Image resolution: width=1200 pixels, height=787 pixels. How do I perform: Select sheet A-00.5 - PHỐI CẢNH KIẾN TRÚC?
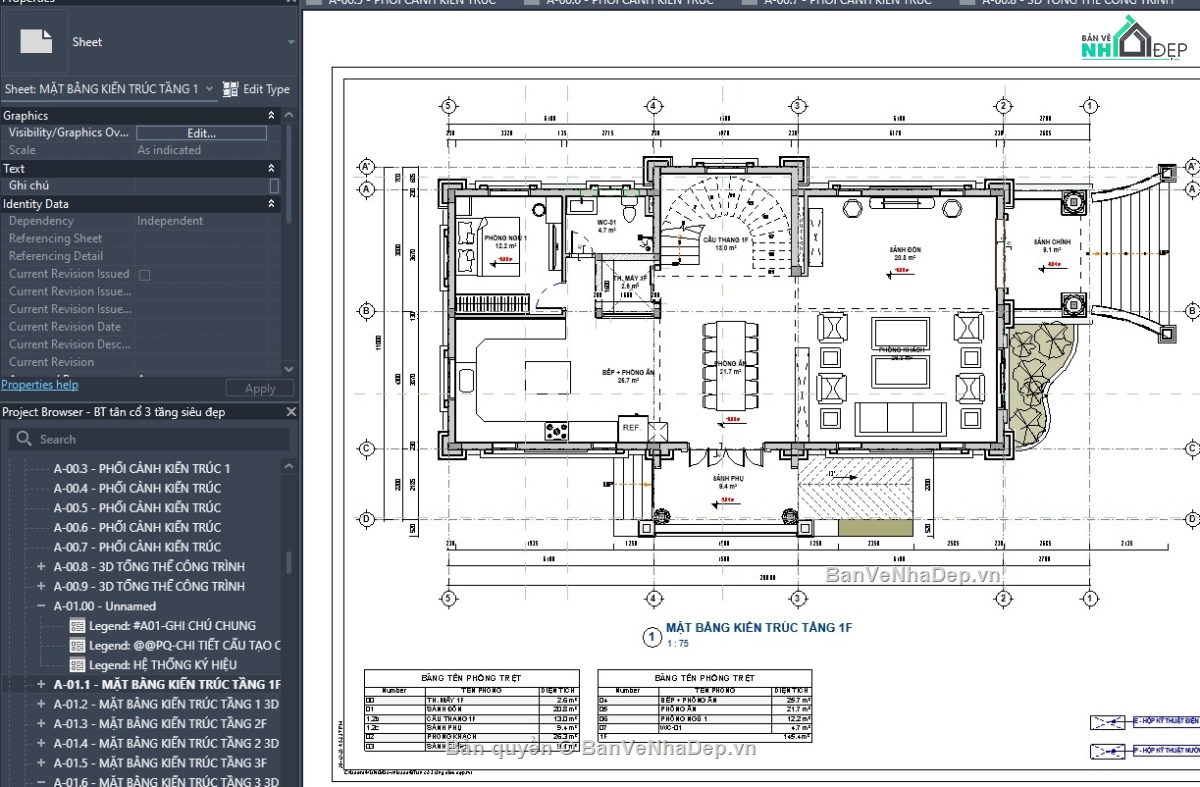(137, 507)
